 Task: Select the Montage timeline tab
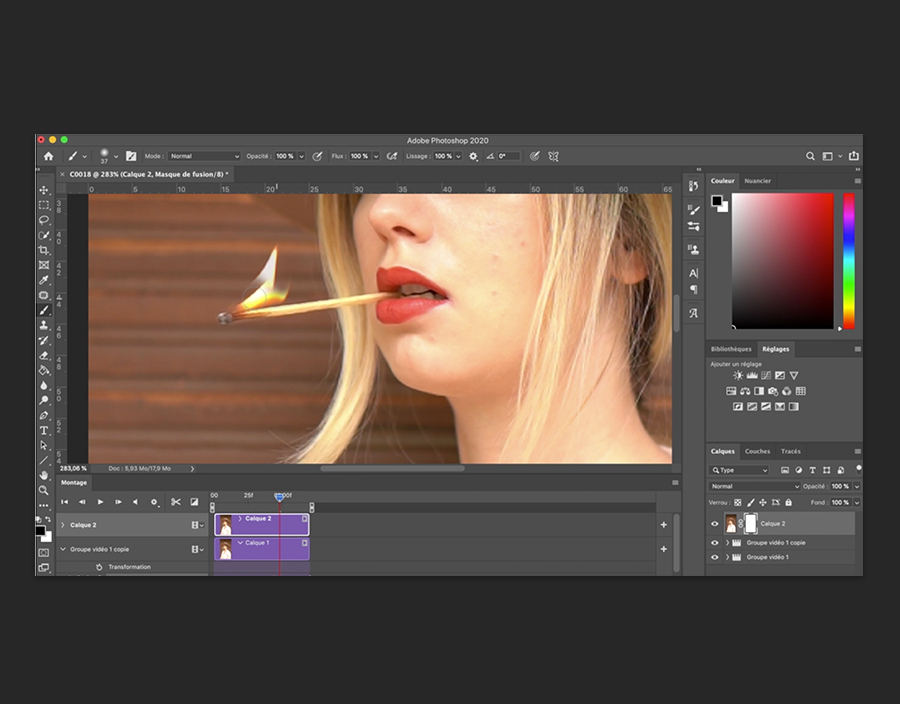point(74,483)
